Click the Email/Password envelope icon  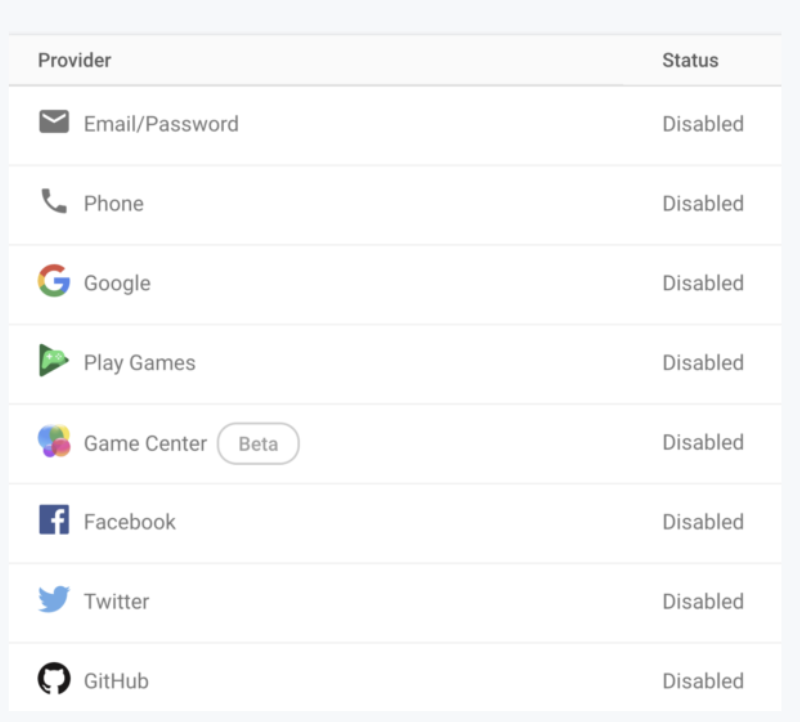54,122
